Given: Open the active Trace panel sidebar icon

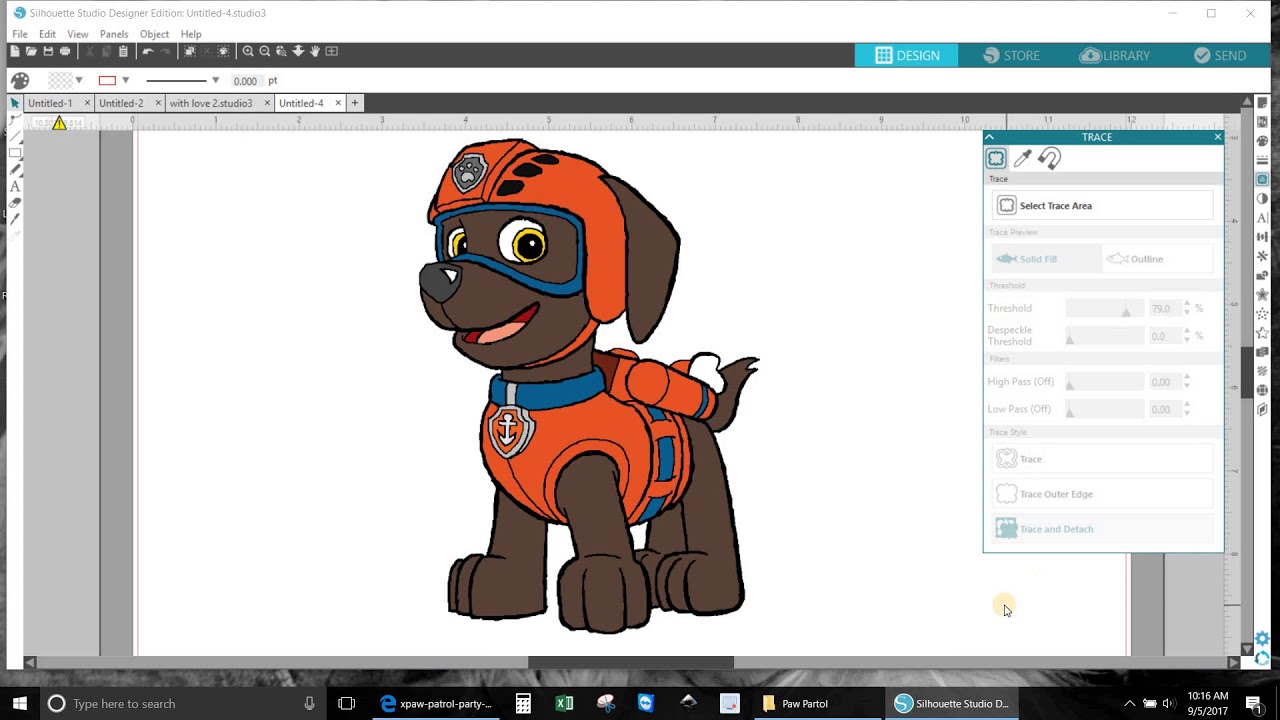Looking at the screenshot, I should pyautogui.click(x=1262, y=180).
